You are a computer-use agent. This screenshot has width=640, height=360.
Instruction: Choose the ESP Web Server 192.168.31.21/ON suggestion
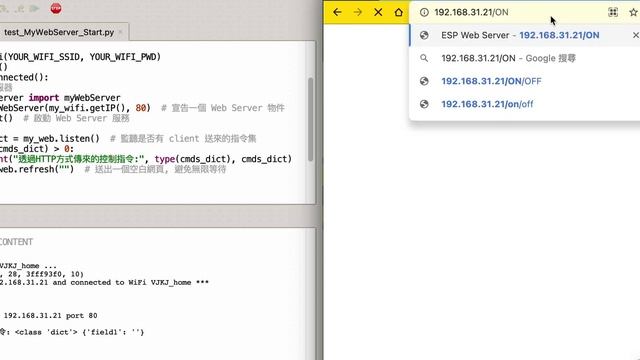click(524, 35)
